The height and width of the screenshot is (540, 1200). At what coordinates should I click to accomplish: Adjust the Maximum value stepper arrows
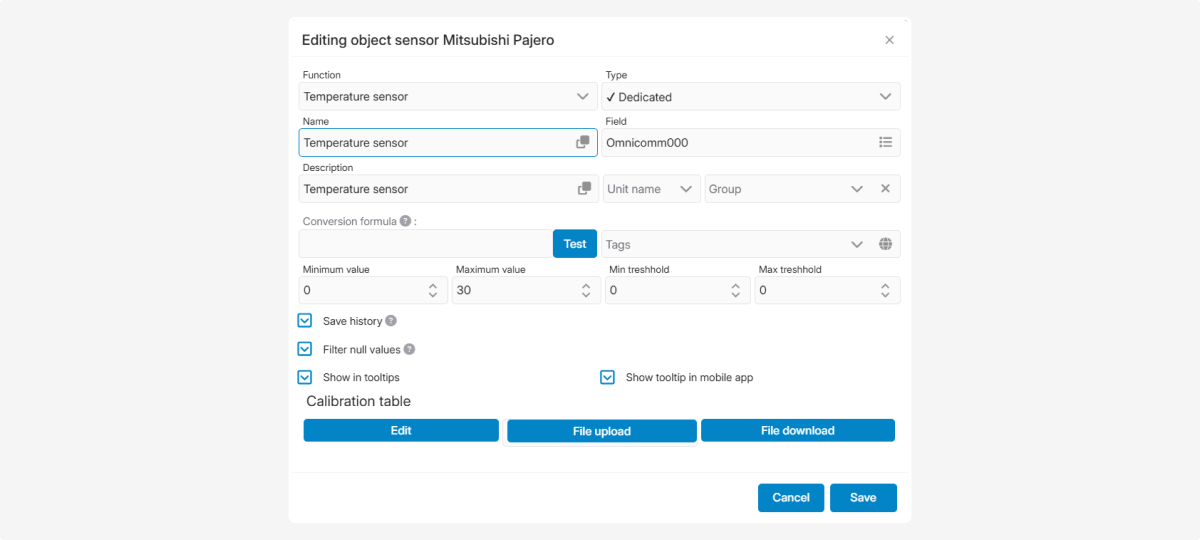[585, 290]
